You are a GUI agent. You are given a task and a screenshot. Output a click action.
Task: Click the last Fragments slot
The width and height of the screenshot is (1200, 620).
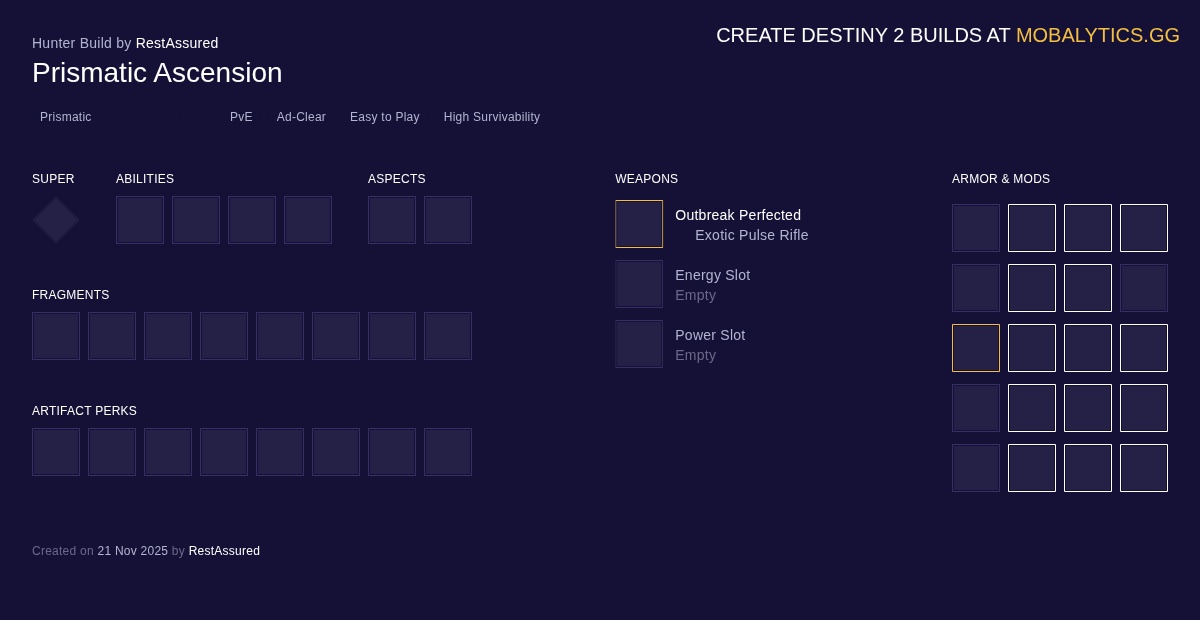448,336
